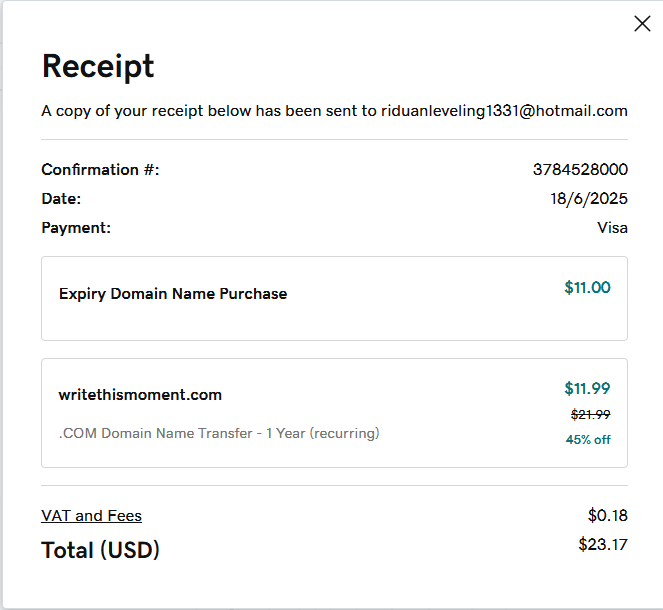The width and height of the screenshot is (663, 610).
Task: Select email address riduanleveling1331@hotmail.com
Action: click(504, 111)
